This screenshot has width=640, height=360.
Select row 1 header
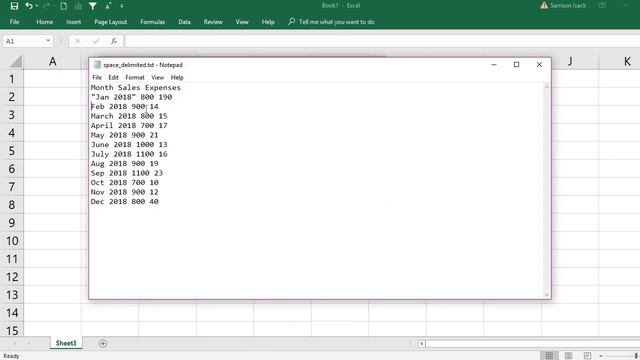pos(12,79)
